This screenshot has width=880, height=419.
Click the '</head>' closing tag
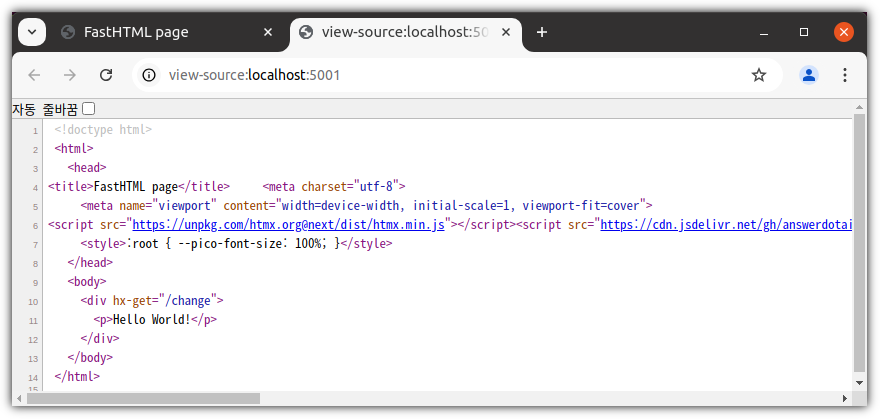[90, 263]
